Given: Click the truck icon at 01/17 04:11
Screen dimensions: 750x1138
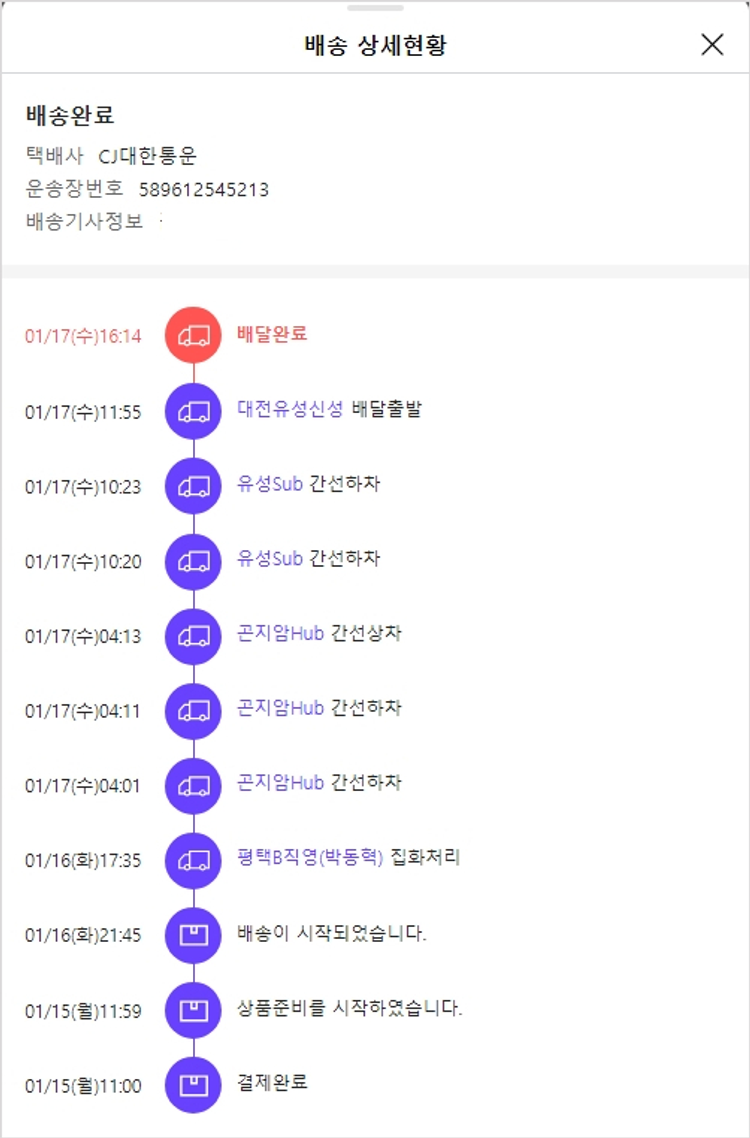Looking at the screenshot, I should [x=193, y=711].
